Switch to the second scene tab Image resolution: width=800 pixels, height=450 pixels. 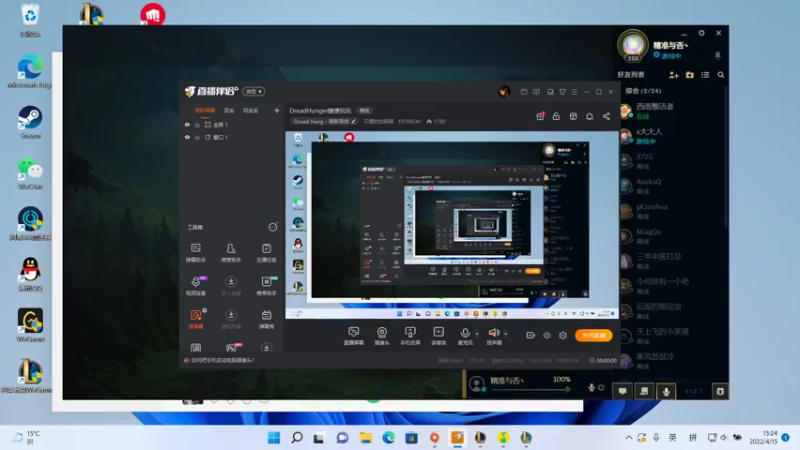[229, 111]
